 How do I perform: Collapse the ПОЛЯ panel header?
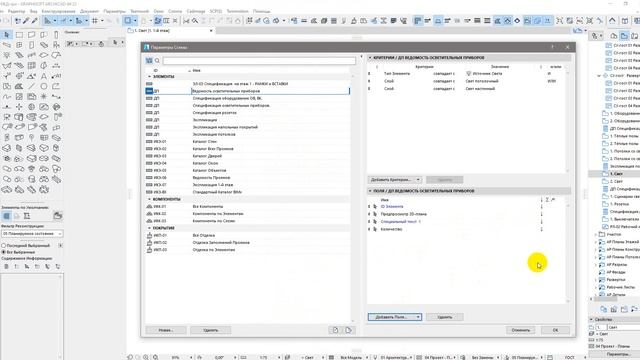click(370, 191)
